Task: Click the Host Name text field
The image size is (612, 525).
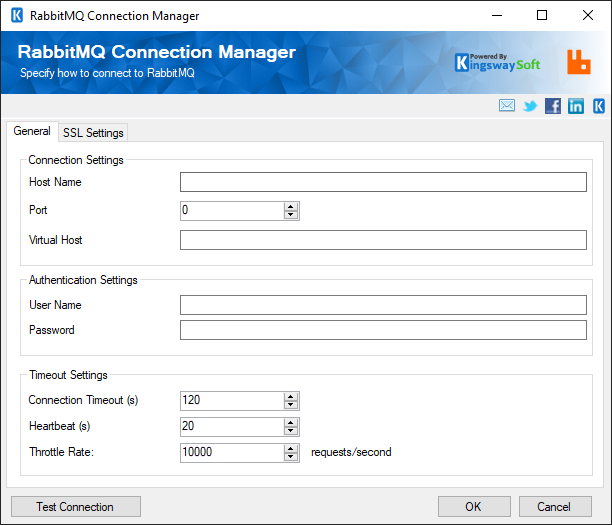Action: [383, 182]
